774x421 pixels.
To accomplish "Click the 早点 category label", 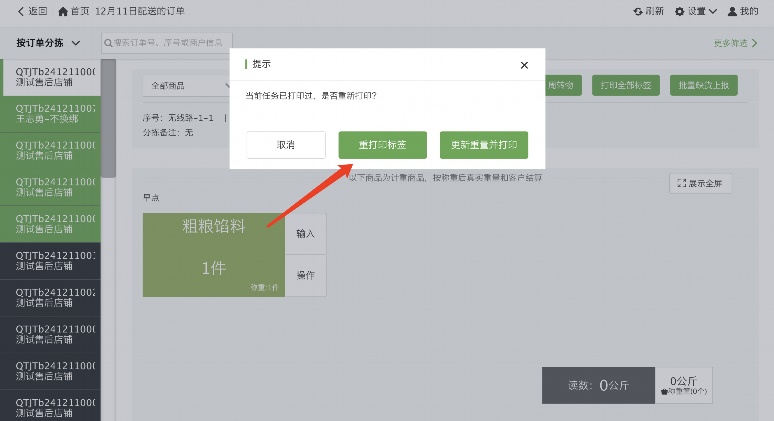I will coord(151,198).
